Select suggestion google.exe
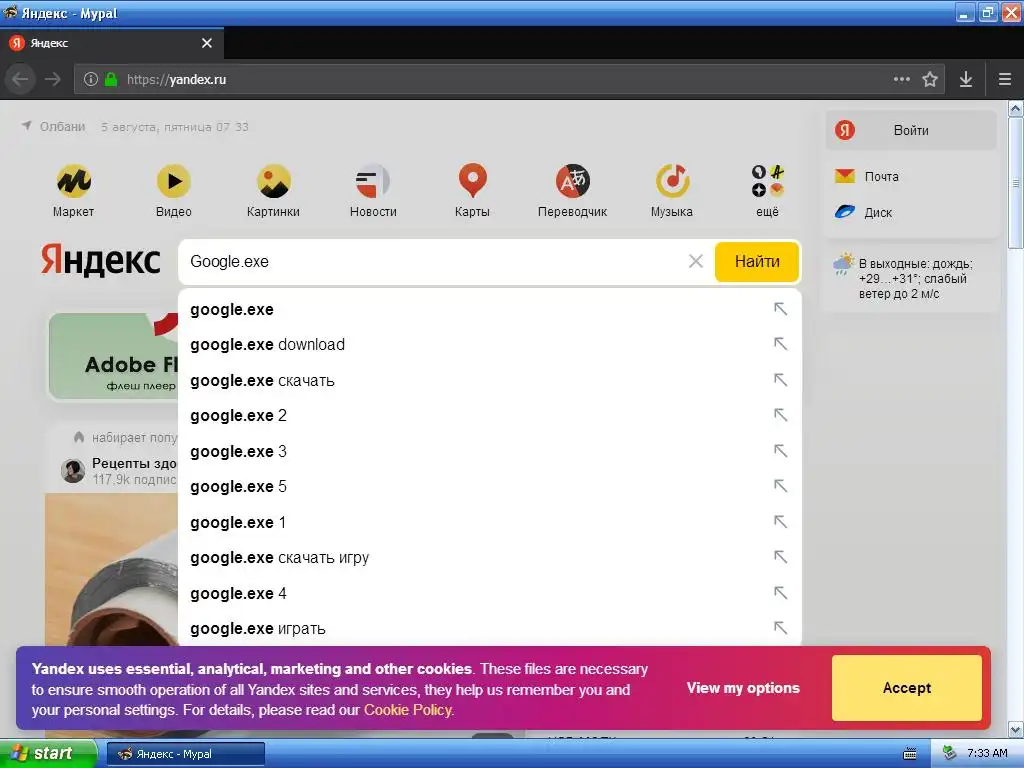 (490, 310)
